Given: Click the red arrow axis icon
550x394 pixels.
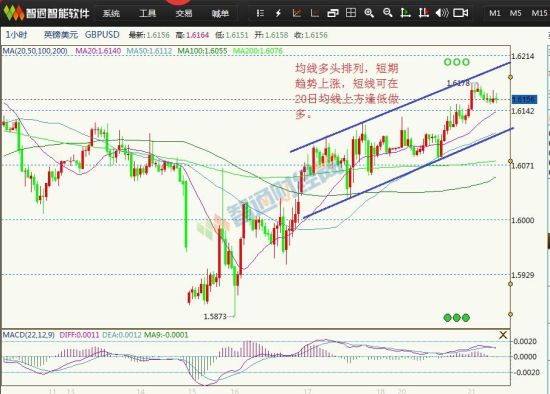Looking at the screenshot, I should click(x=424, y=13).
